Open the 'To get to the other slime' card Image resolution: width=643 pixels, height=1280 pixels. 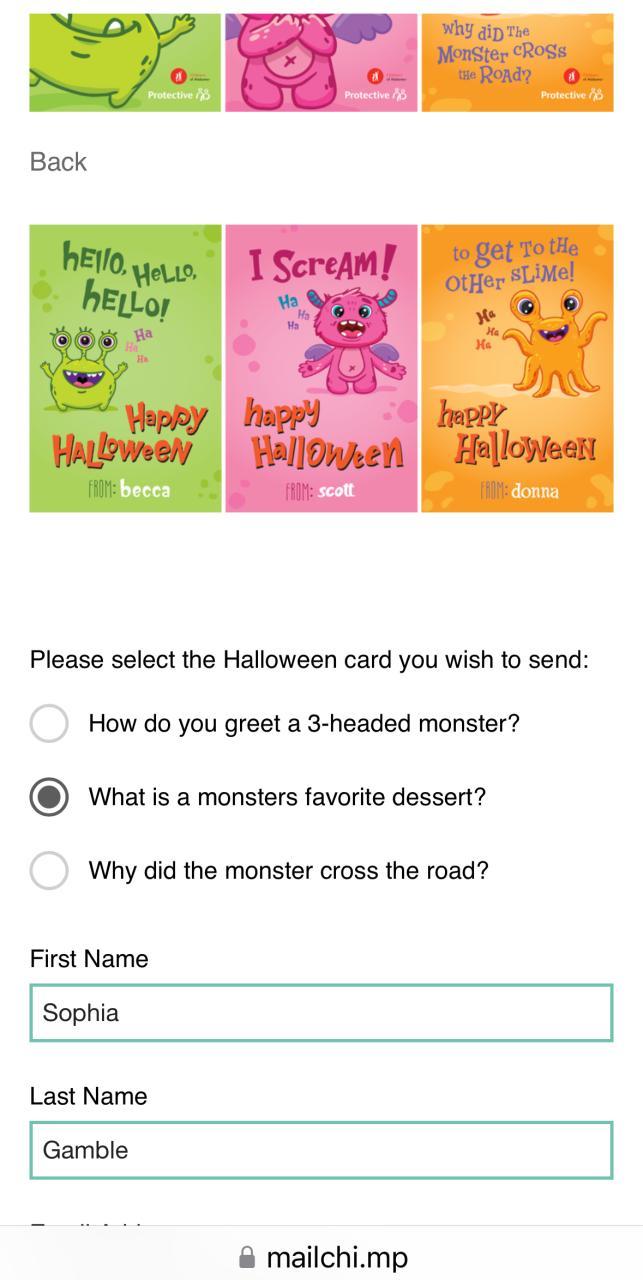coord(517,368)
